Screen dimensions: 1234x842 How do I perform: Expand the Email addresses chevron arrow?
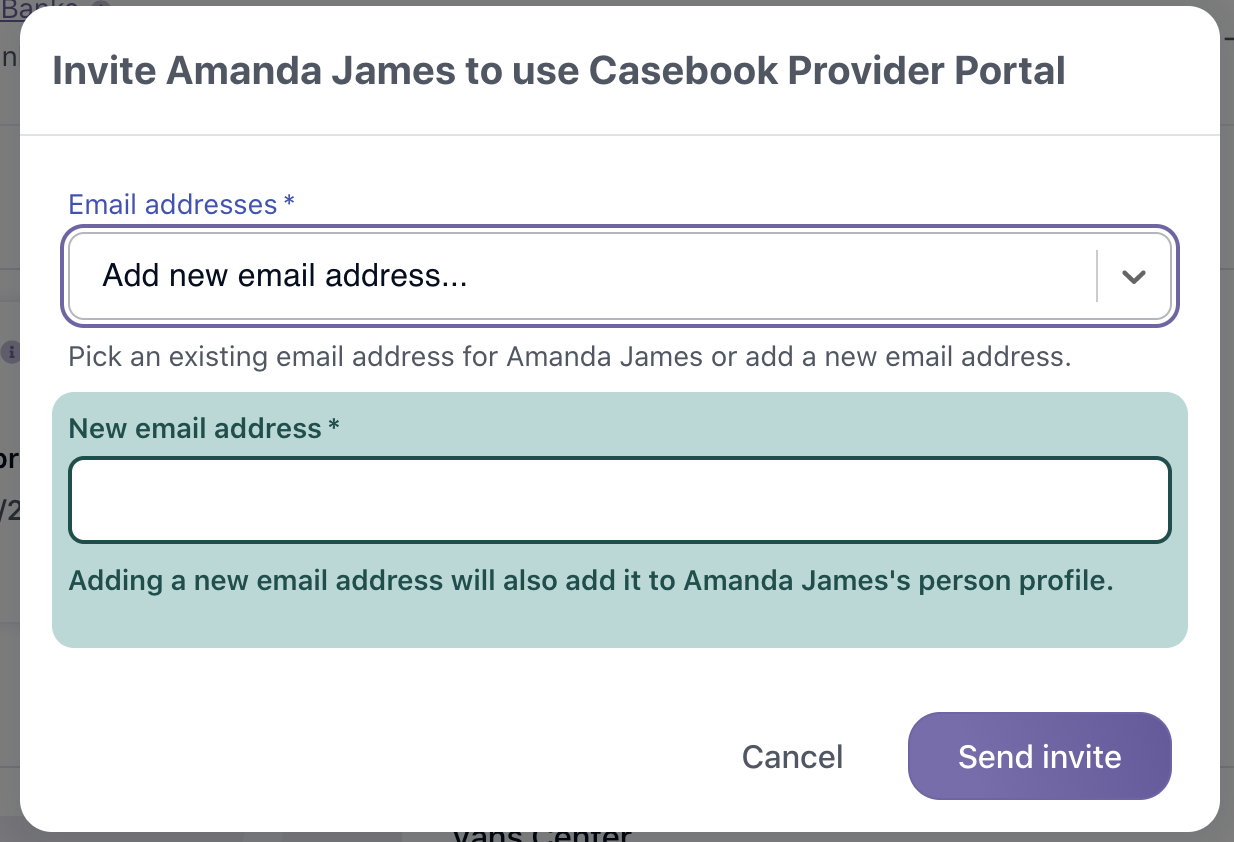pyautogui.click(x=1133, y=277)
